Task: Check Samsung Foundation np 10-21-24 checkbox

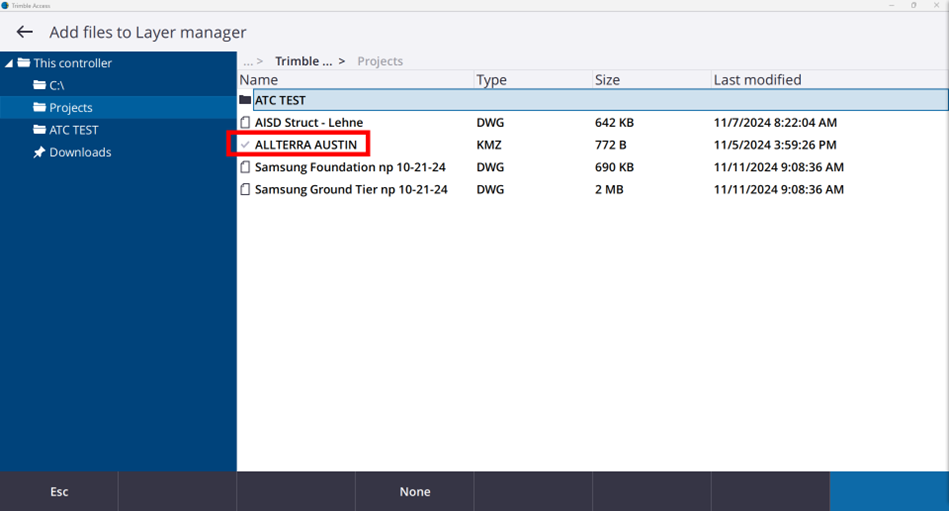Action: click(x=245, y=167)
